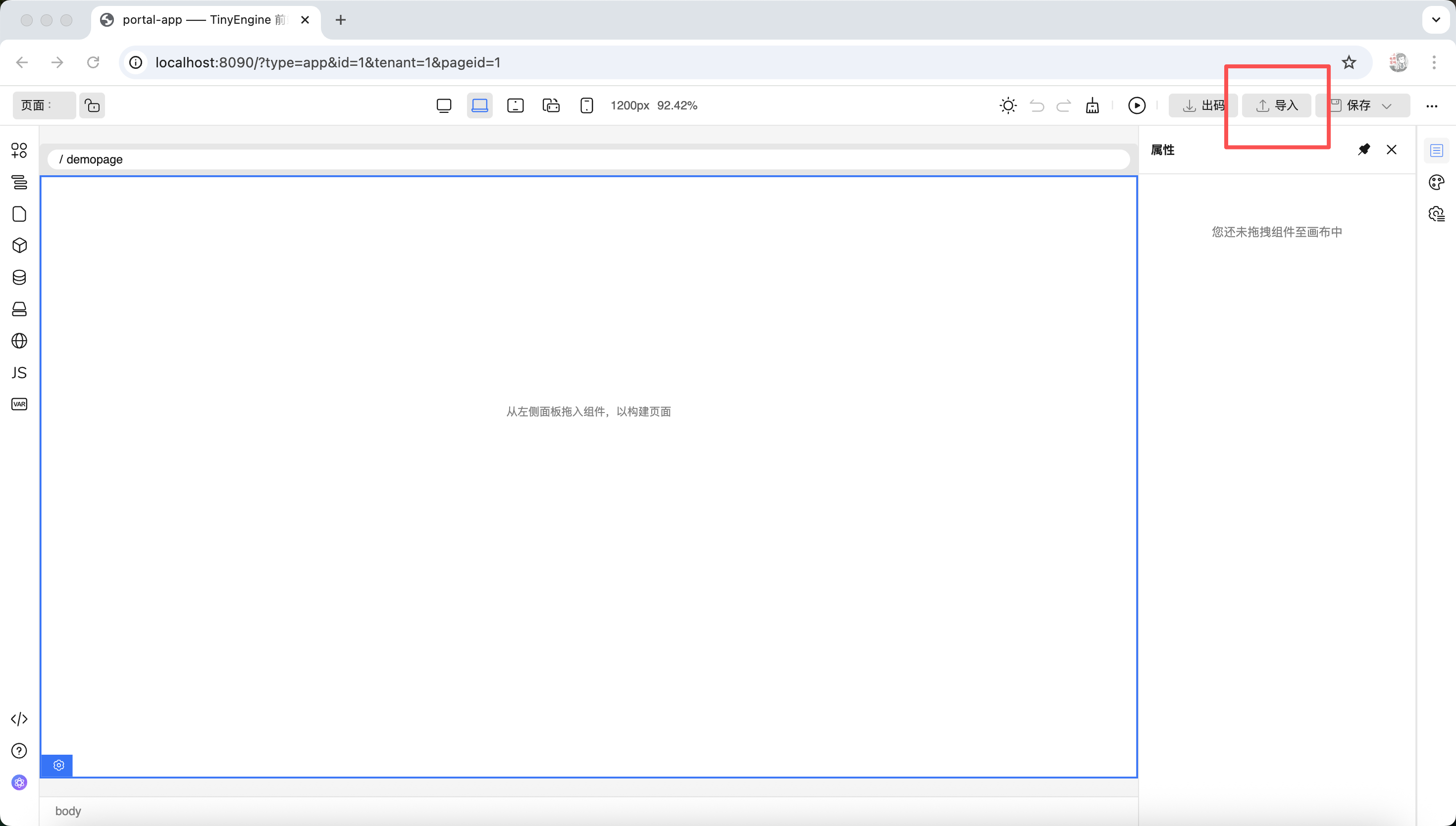This screenshot has height=826, width=1456.
Task: Switch to the style palette tab
Action: [1436, 182]
